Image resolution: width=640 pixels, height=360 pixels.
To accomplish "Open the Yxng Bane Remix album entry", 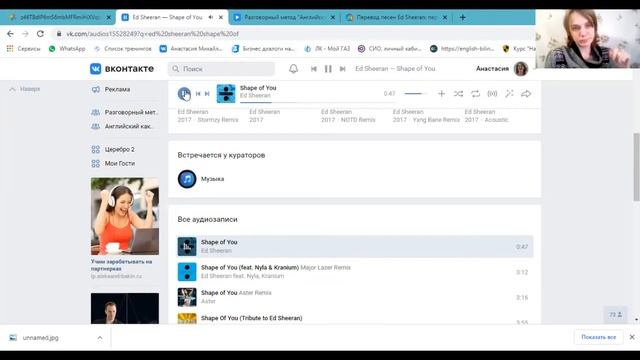I will (x=426, y=116).
